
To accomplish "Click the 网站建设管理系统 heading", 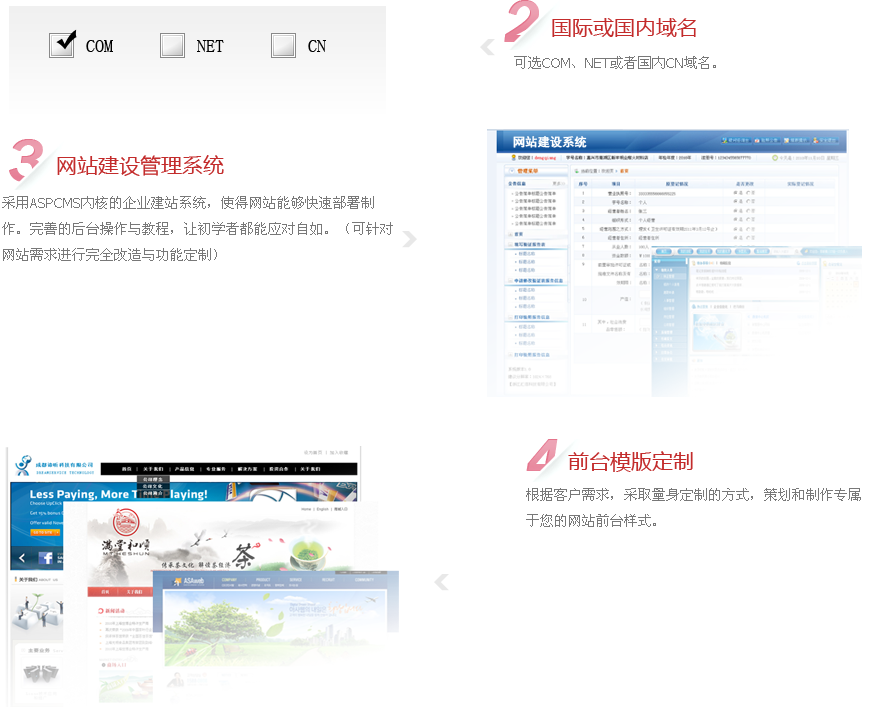I will click(x=140, y=165).
